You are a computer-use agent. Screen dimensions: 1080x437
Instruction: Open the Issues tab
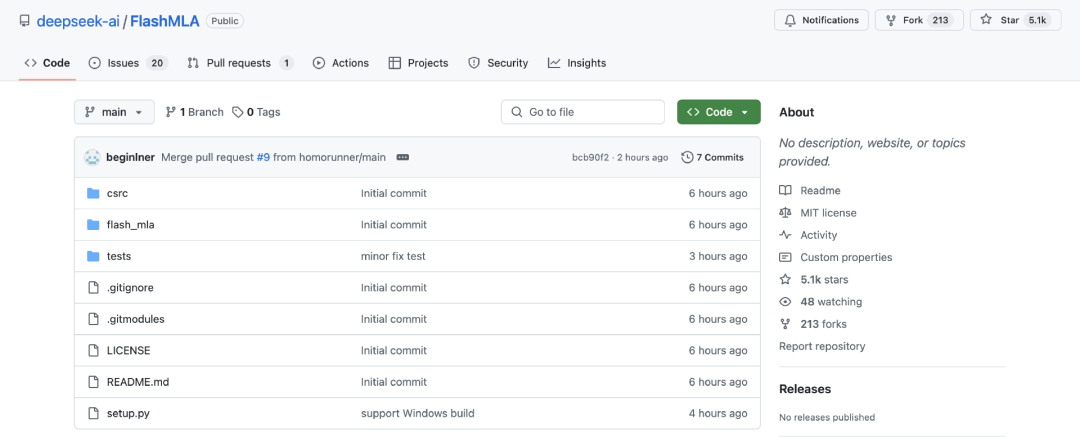click(x=128, y=63)
